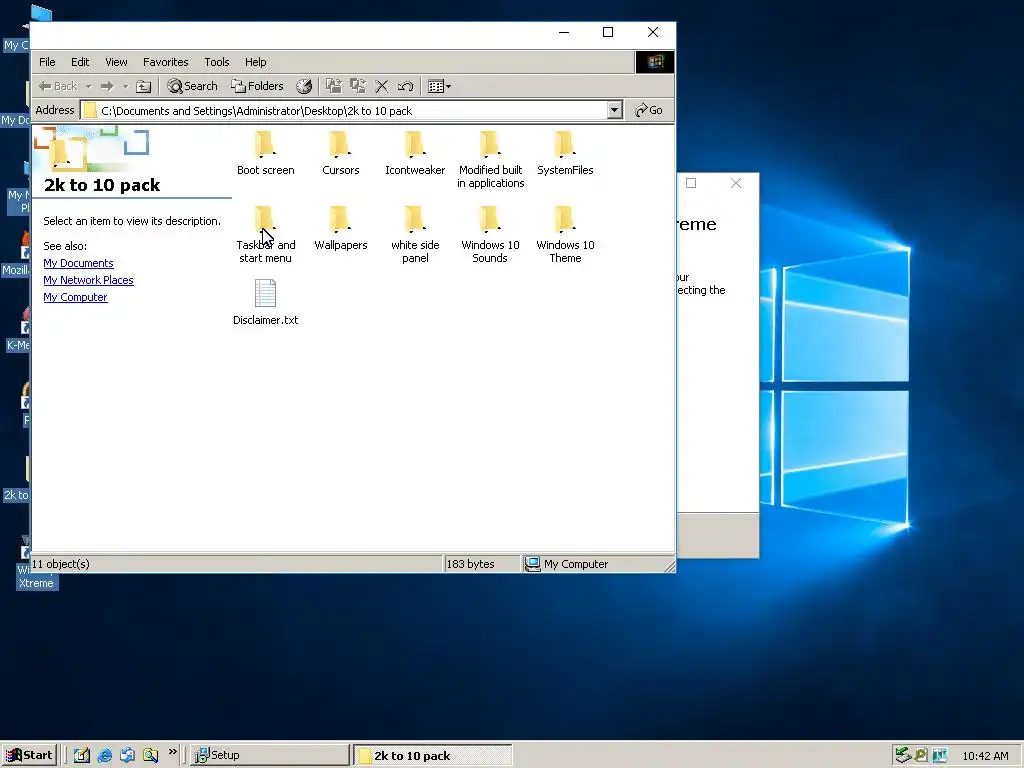The width and height of the screenshot is (1024, 768).
Task: Open the Tools menu
Action: pyautogui.click(x=217, y=62)
